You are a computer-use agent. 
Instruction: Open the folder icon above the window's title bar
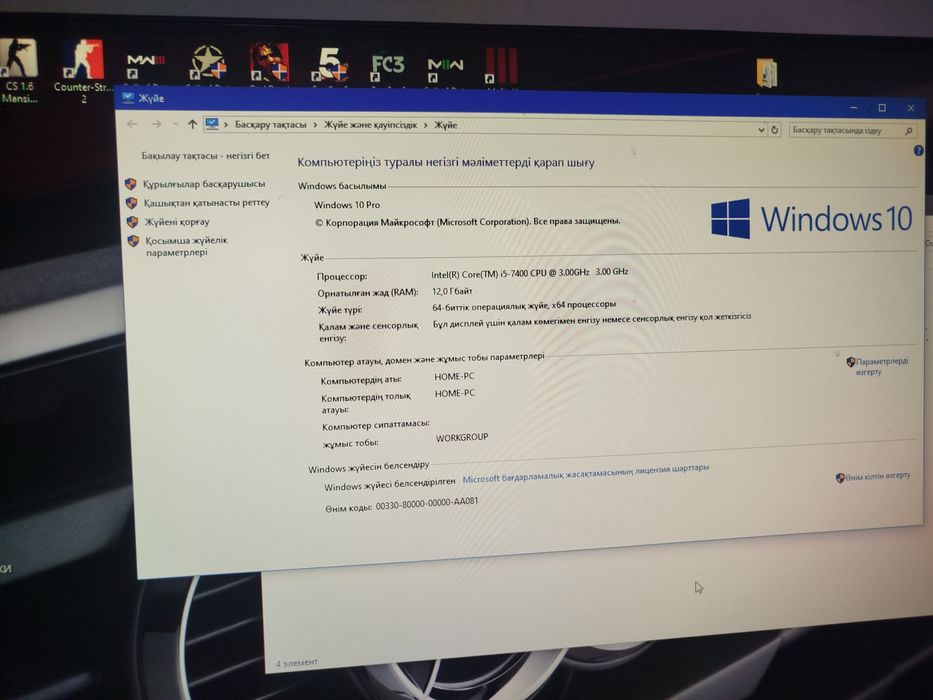pyautogui.click(x=766, y=73)
